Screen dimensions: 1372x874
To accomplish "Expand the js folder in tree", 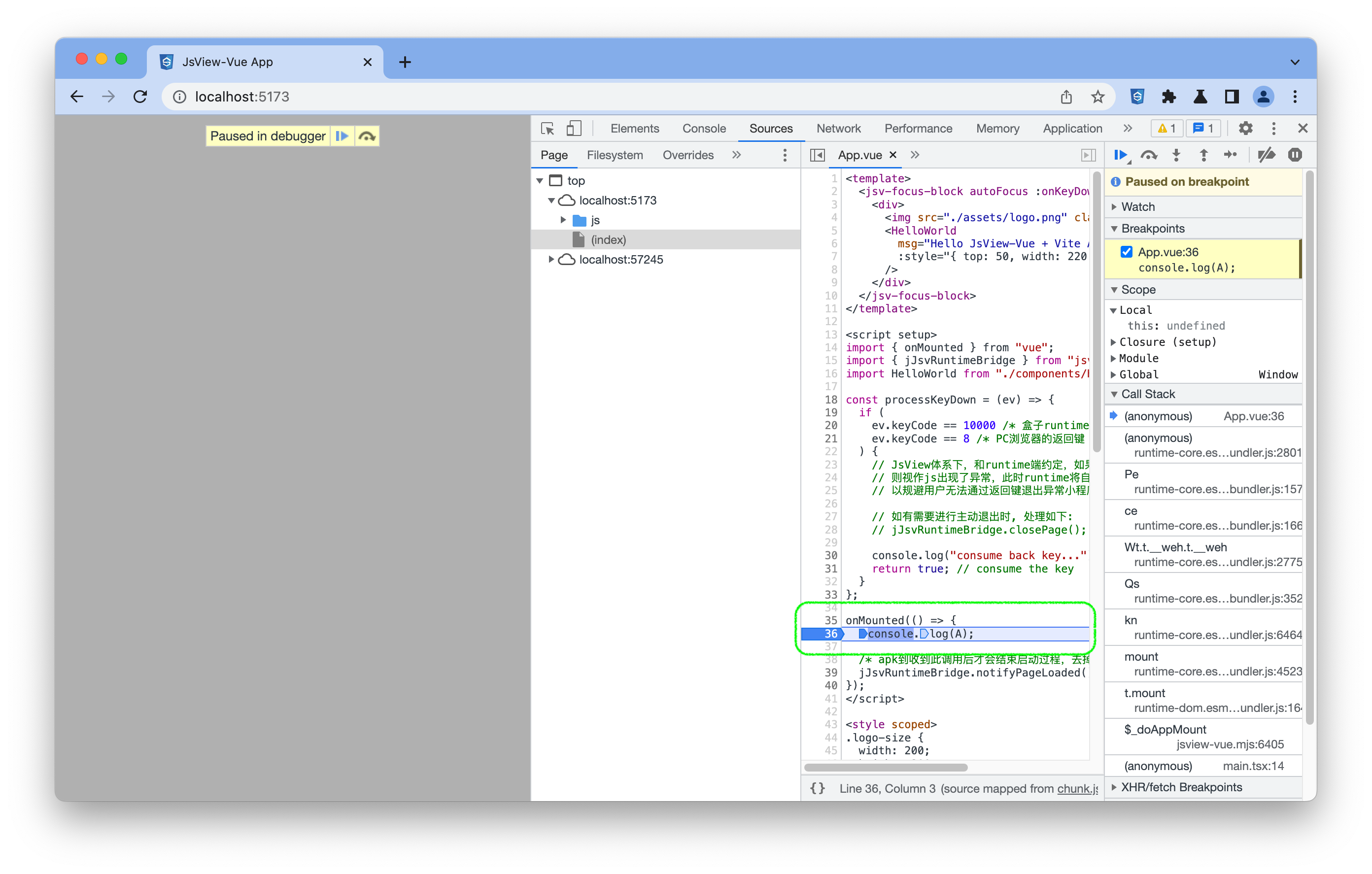I will click(563, 220).
